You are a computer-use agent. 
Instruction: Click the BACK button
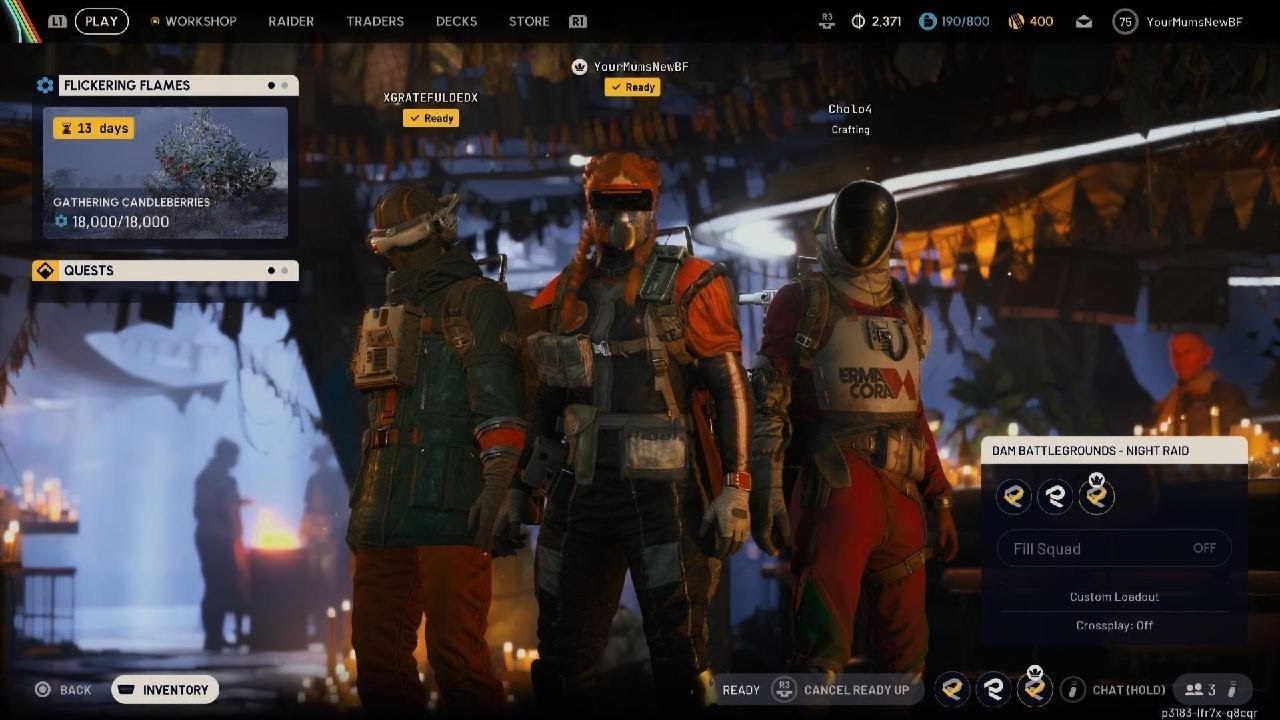[x=64, y=690]
